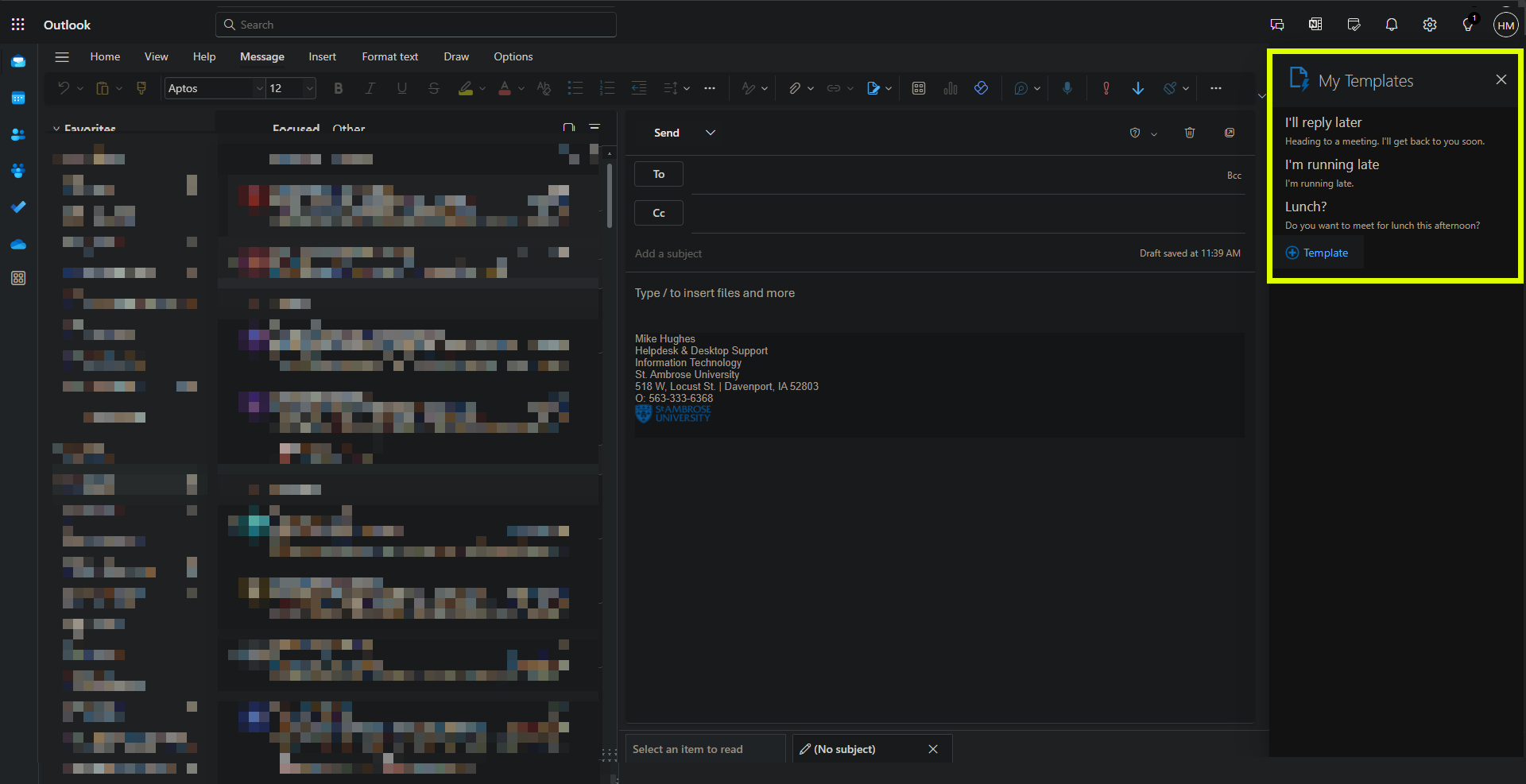The width and height of the screenshot is (1526, 784).
Task: Click the Add a subject field
Action: pyautogui.click(x=882, y=253)
